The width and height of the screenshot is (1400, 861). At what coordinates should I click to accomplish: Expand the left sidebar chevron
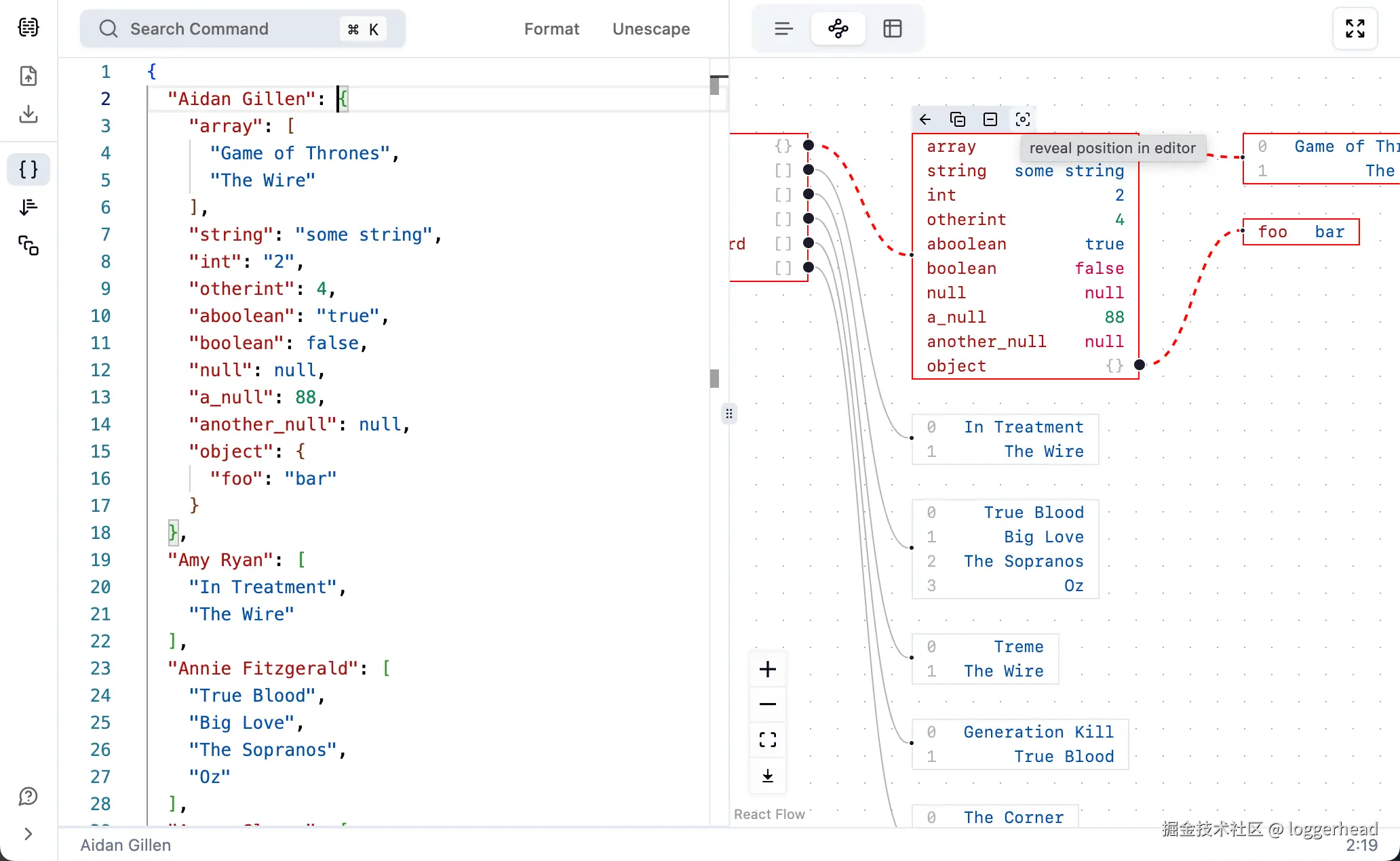(x=28, y=834)
